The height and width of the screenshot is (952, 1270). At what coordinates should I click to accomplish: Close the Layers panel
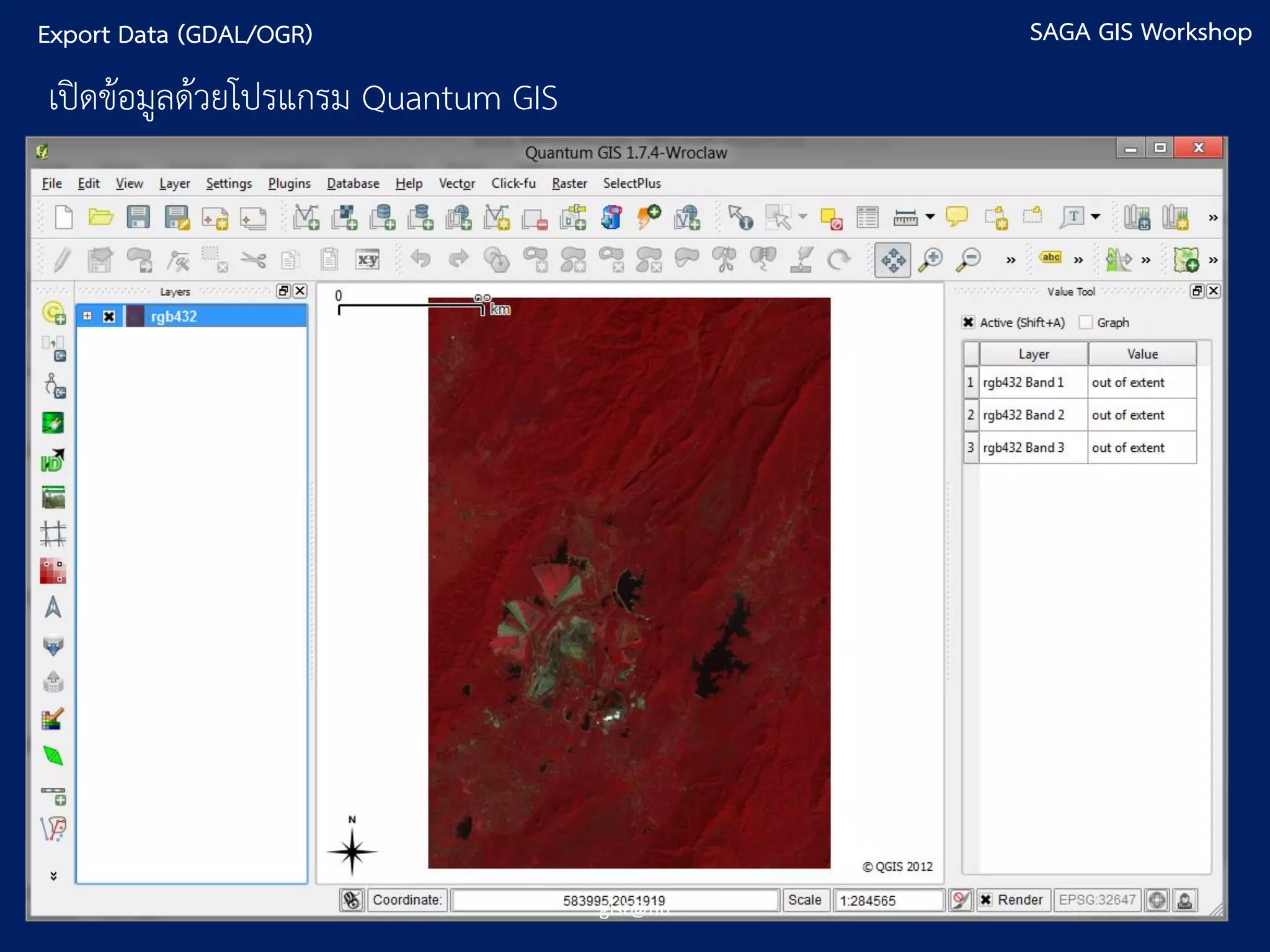coord(300,291)
